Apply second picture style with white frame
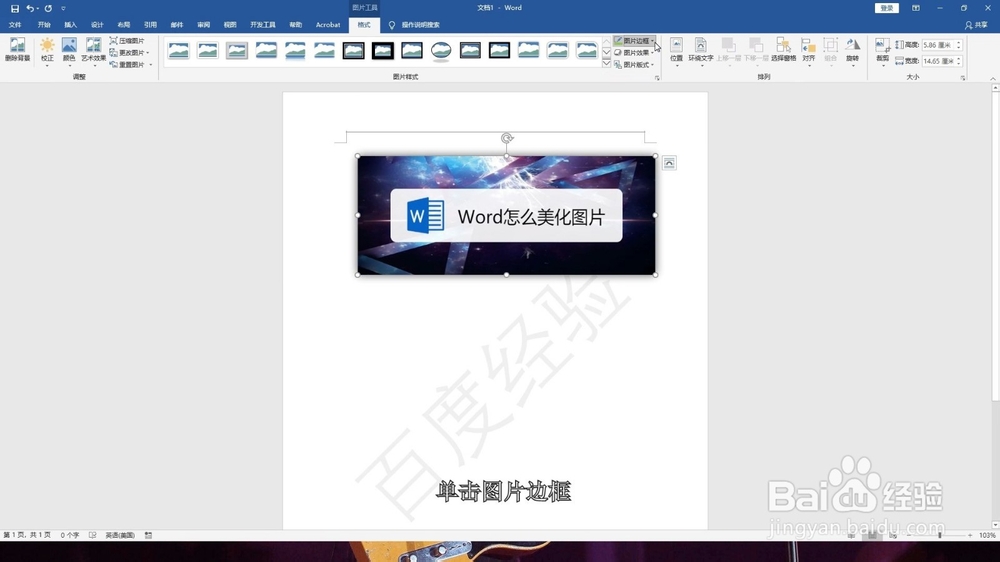 coord(208,50)
